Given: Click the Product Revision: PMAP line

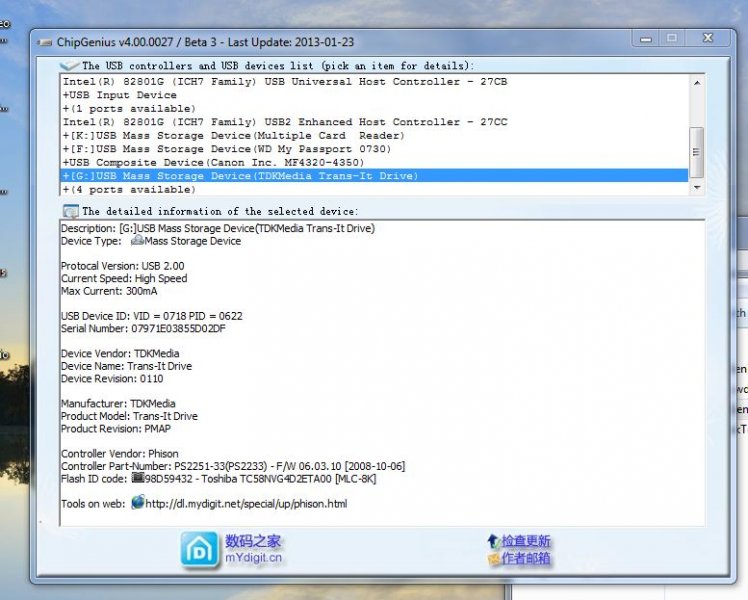Looking at the screenshot, I should pos(116,429).
